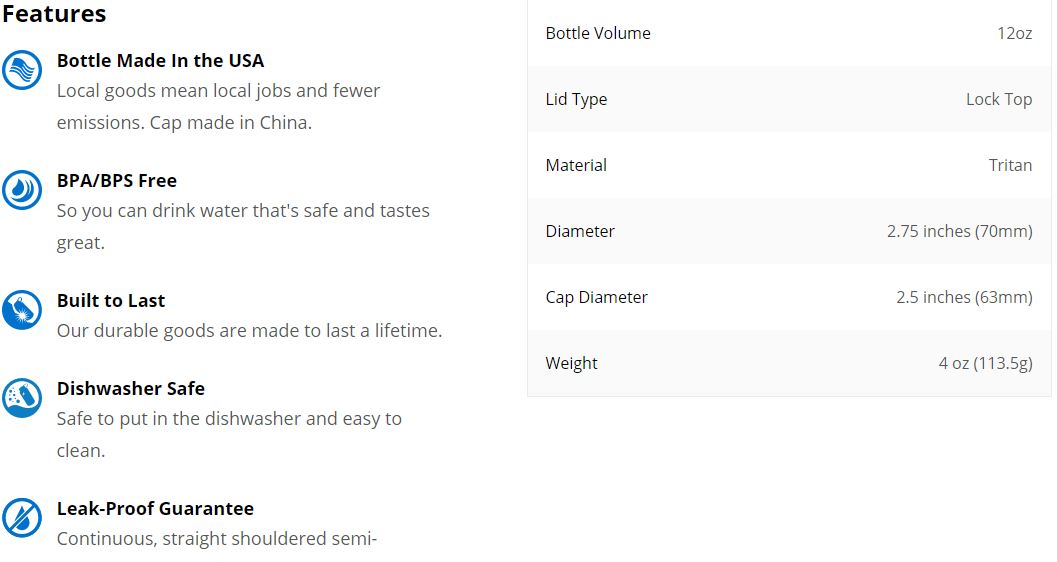Click the Built to Last spark icon
Screen dimensions: 1057x562
(22, 309)
